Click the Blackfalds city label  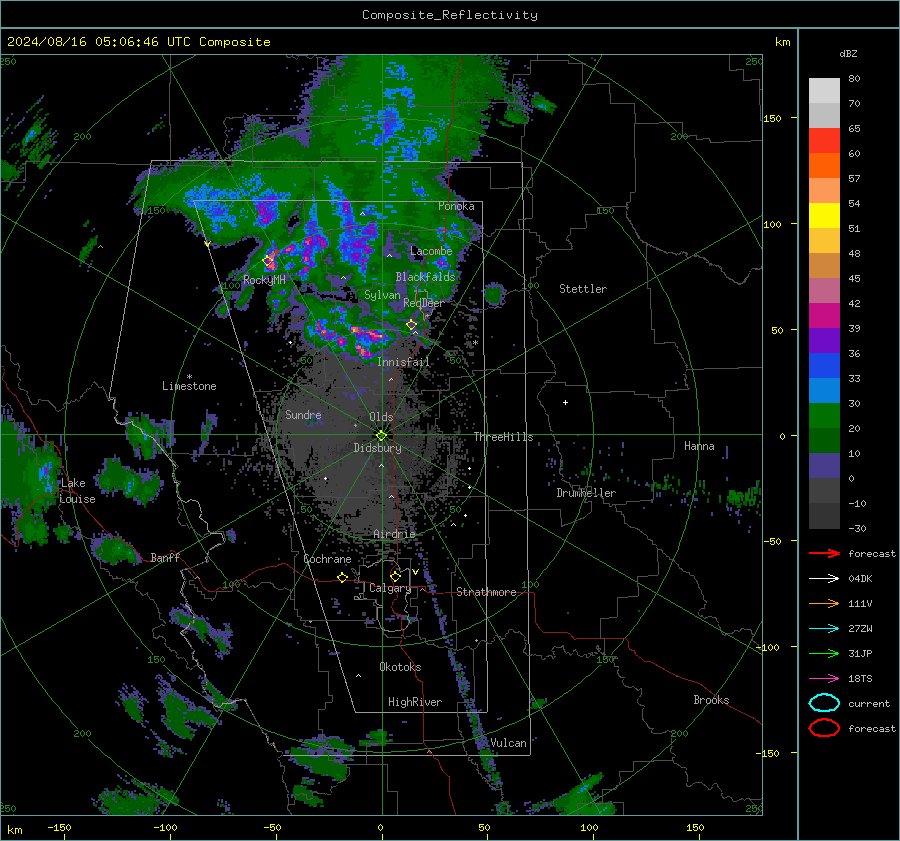425,277
